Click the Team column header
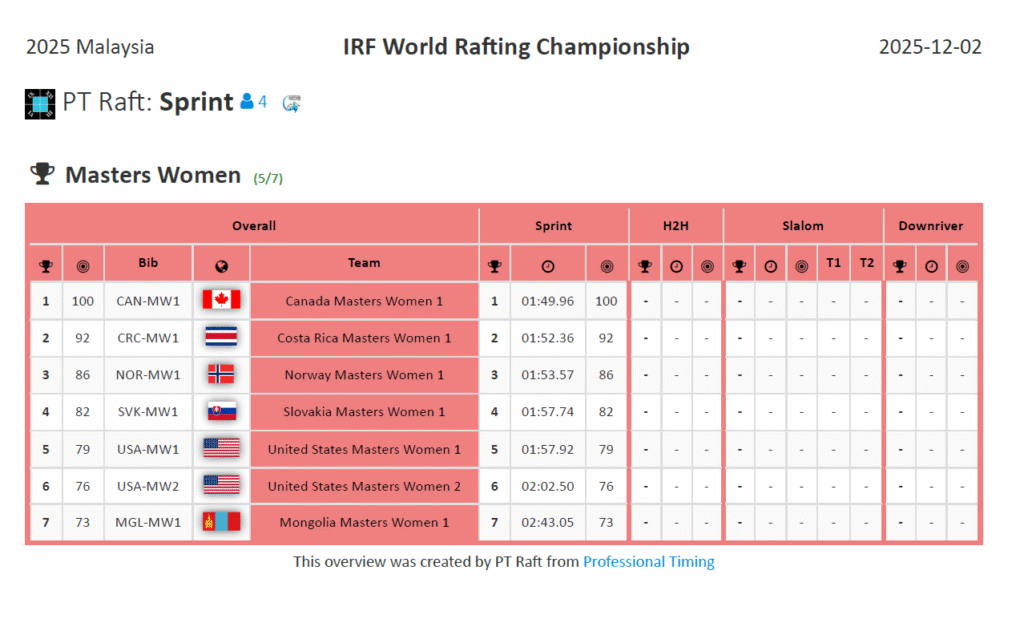This screenshot has height=623, width=1024. tap(364, 263)
